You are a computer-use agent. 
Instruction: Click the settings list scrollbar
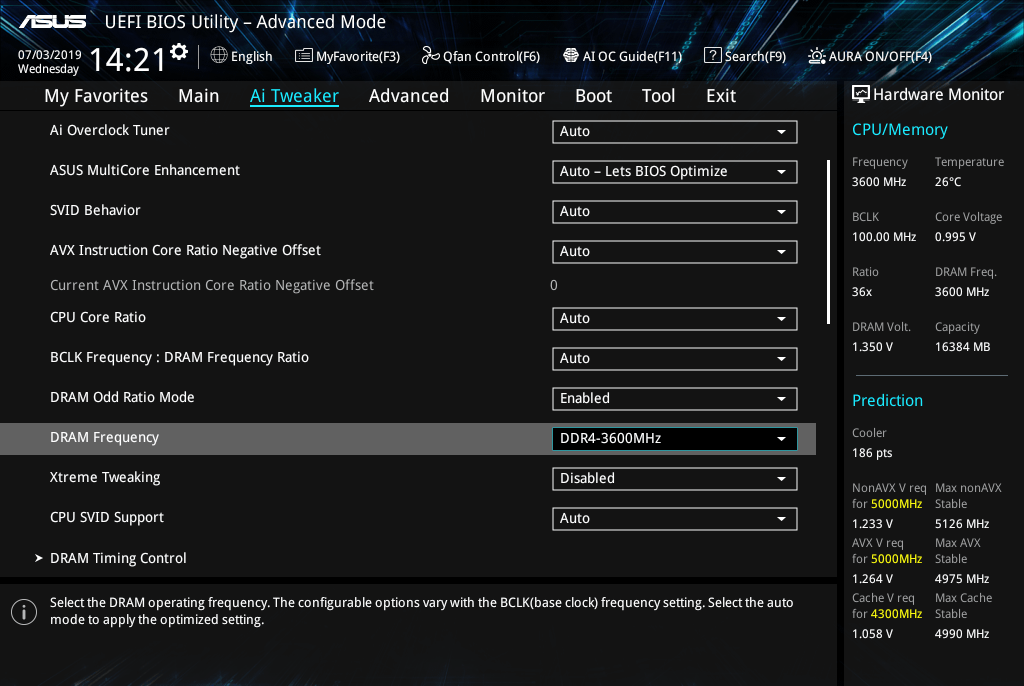coord(828,242)
